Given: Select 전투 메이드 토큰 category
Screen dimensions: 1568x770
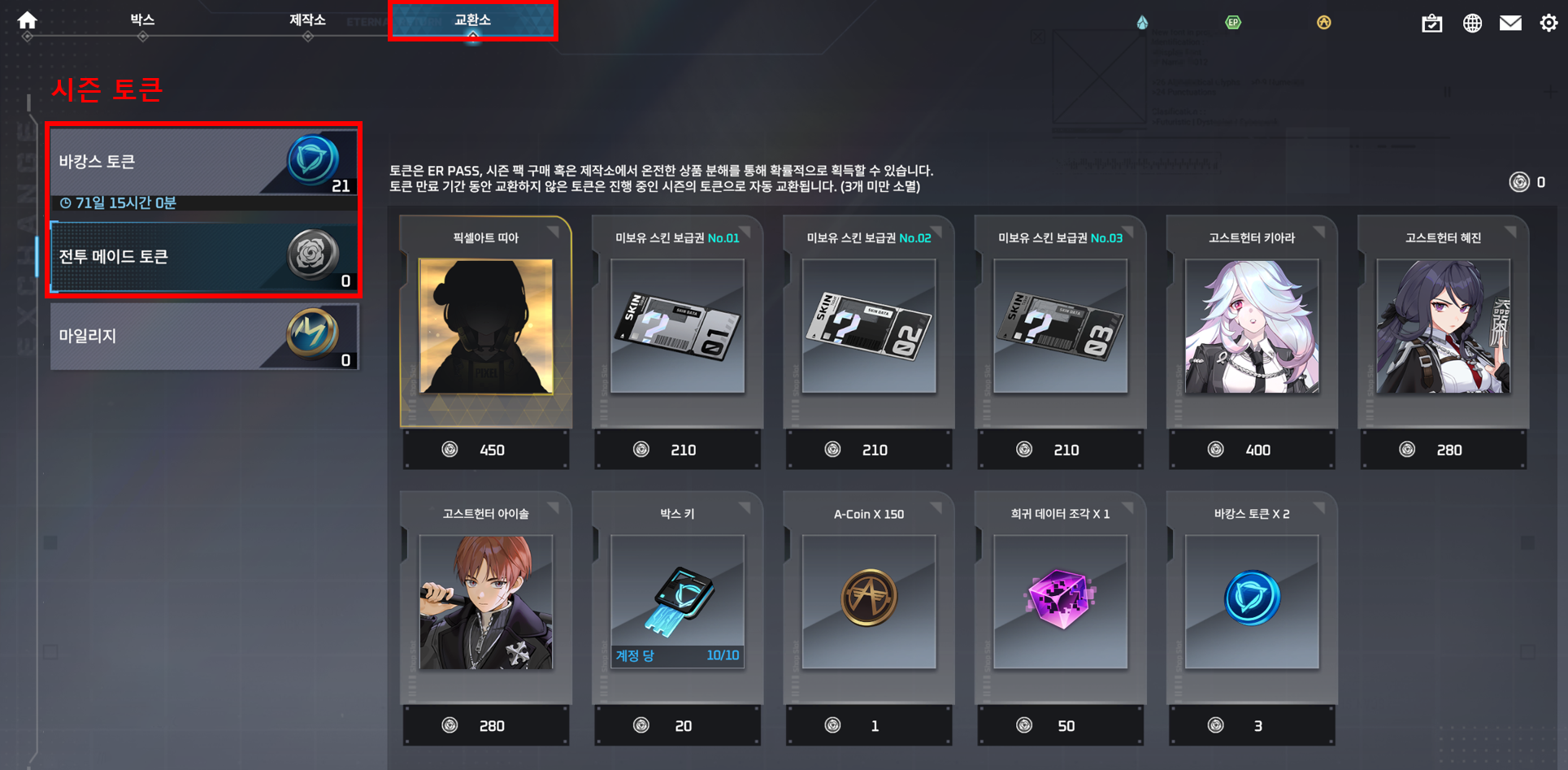Looking at the screenshot, I should point(204,257).
